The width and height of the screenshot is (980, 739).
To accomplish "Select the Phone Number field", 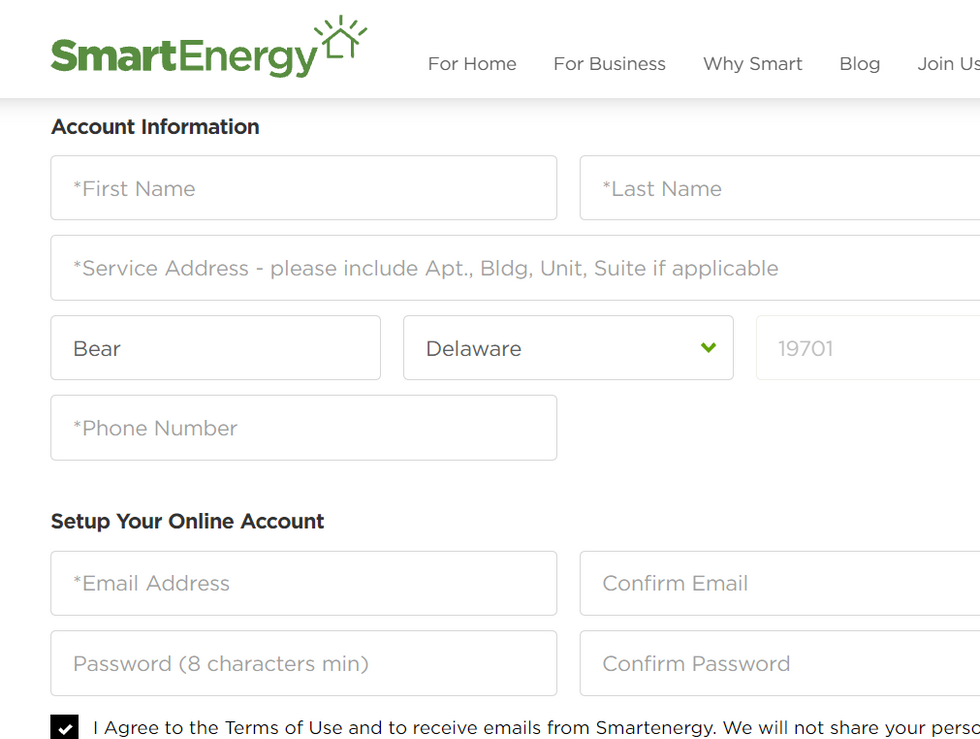I will click(x=304, y=428).
